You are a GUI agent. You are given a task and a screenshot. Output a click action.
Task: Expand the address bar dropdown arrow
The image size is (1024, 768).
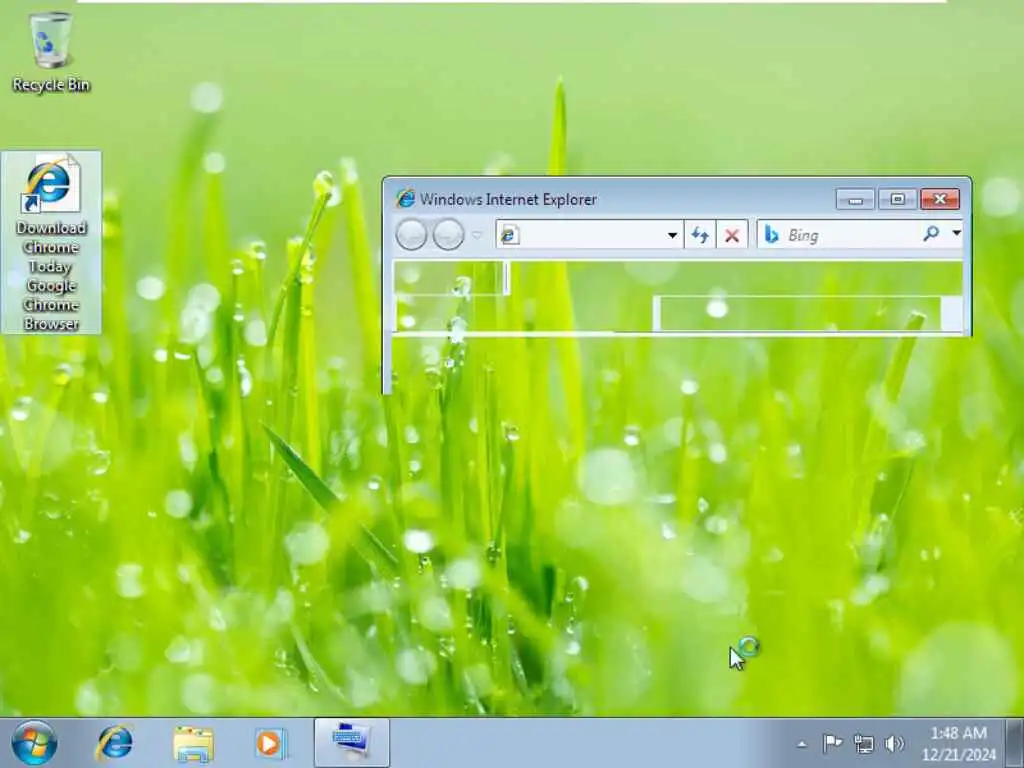point(672,235)
